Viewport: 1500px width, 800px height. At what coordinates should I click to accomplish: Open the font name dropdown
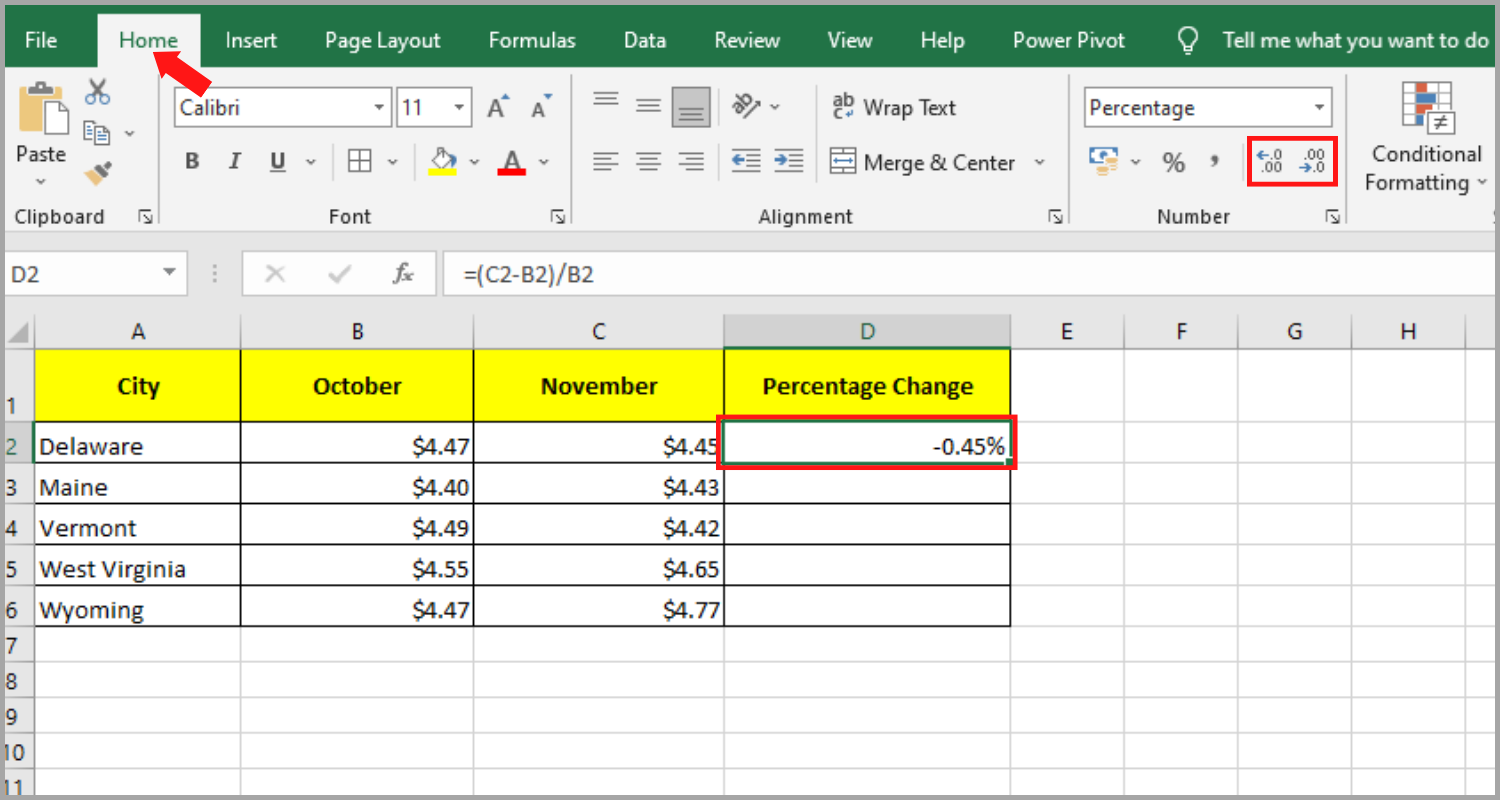coord(378,107)
